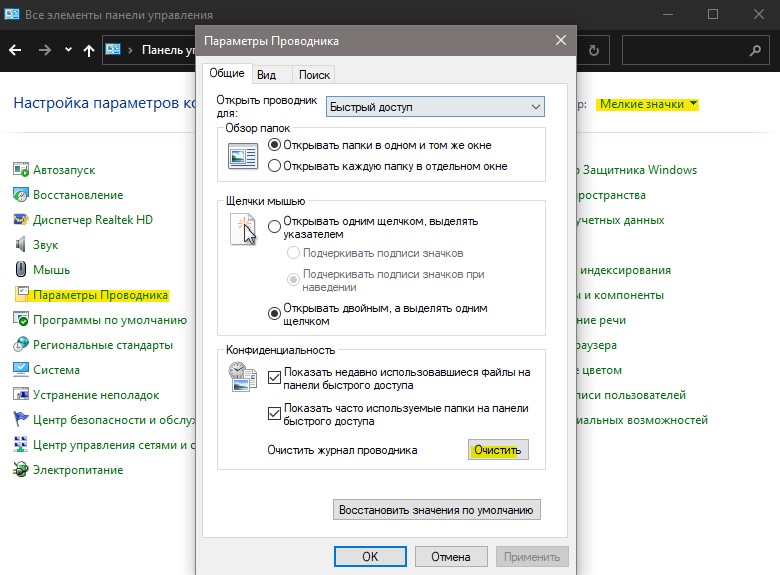
Task: Select single-click to open option
Action: [x=274, y=227]
